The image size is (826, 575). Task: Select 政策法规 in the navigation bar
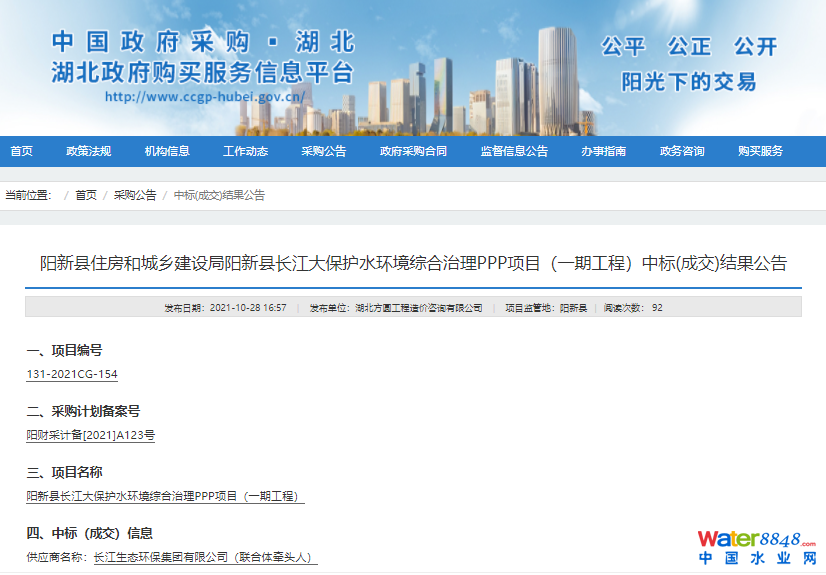(x=89, y=151)
